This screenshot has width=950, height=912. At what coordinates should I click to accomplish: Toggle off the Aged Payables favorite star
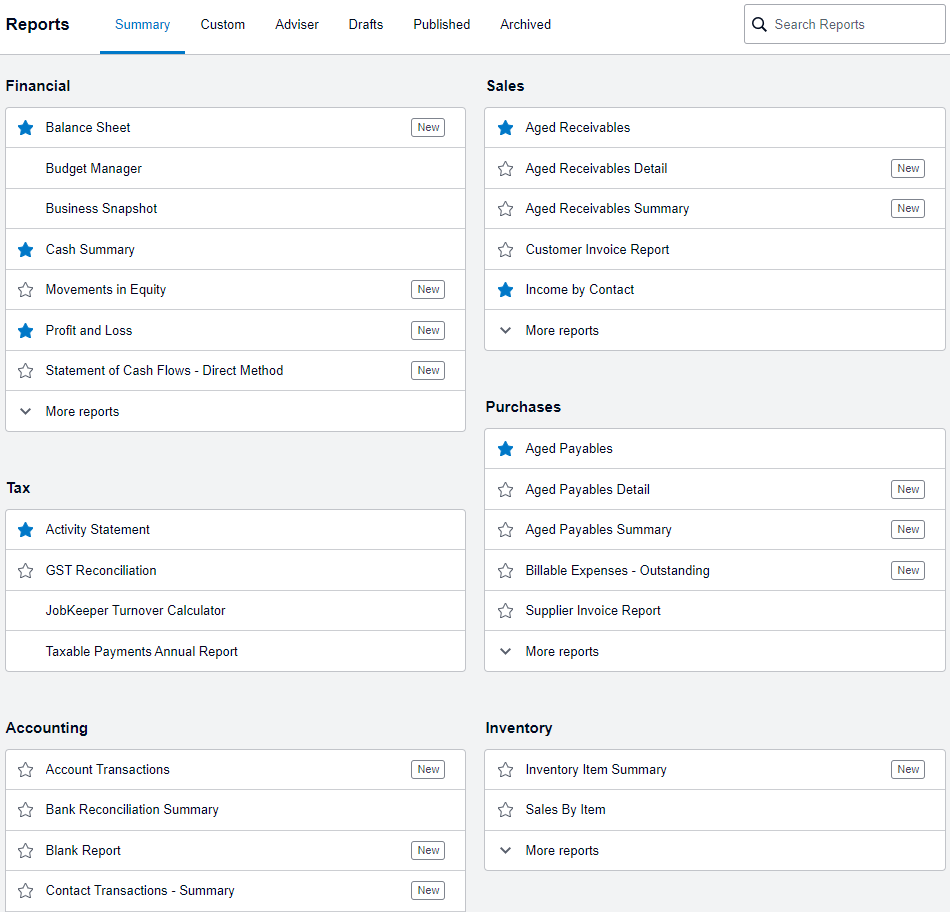[x=505, y=449]
